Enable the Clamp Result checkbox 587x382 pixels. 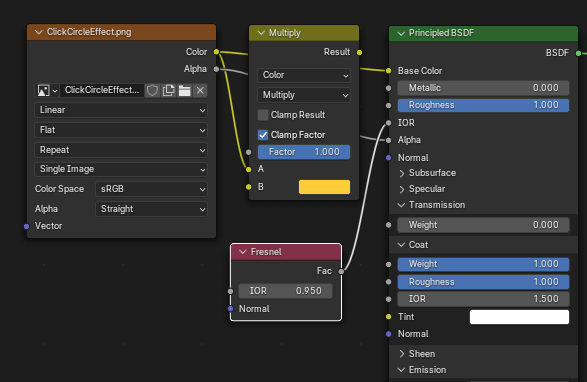coord(263,115)
